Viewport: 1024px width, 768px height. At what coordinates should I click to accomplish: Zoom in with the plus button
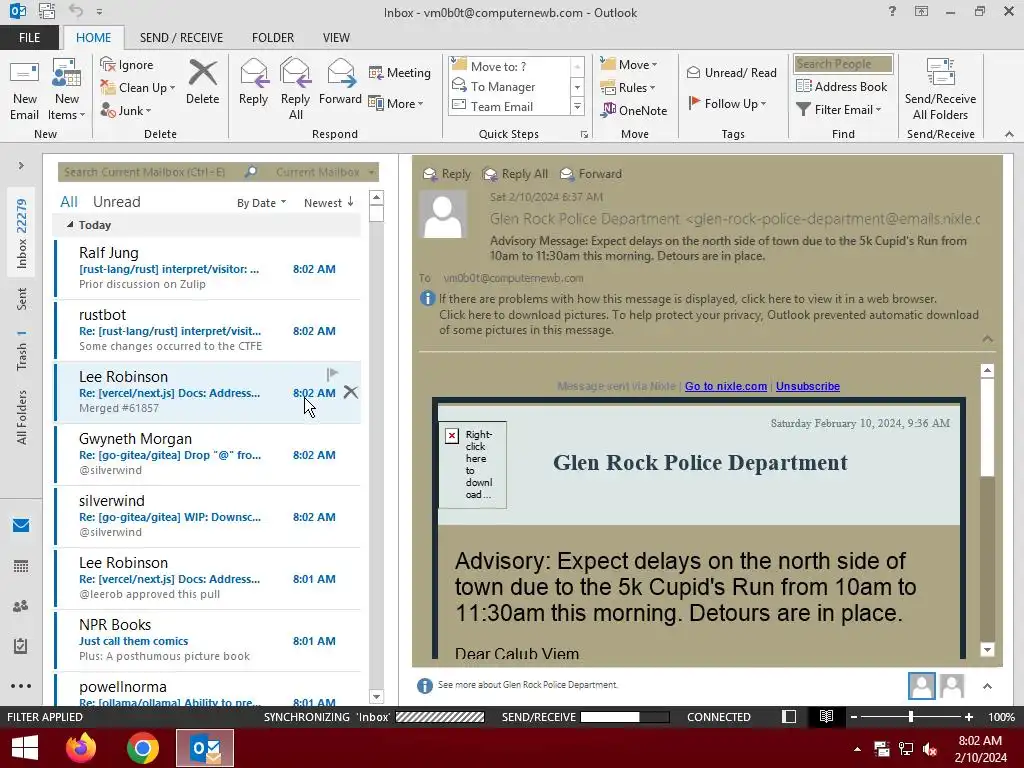tap(969, 717)
